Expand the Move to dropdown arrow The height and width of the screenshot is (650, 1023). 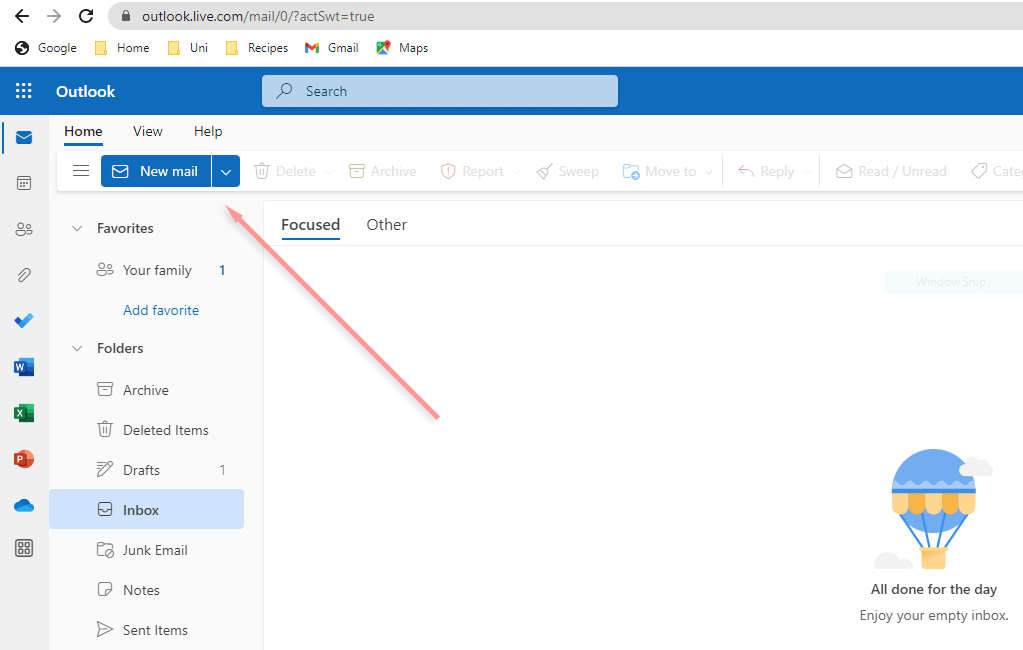click(x=709, y=172)
